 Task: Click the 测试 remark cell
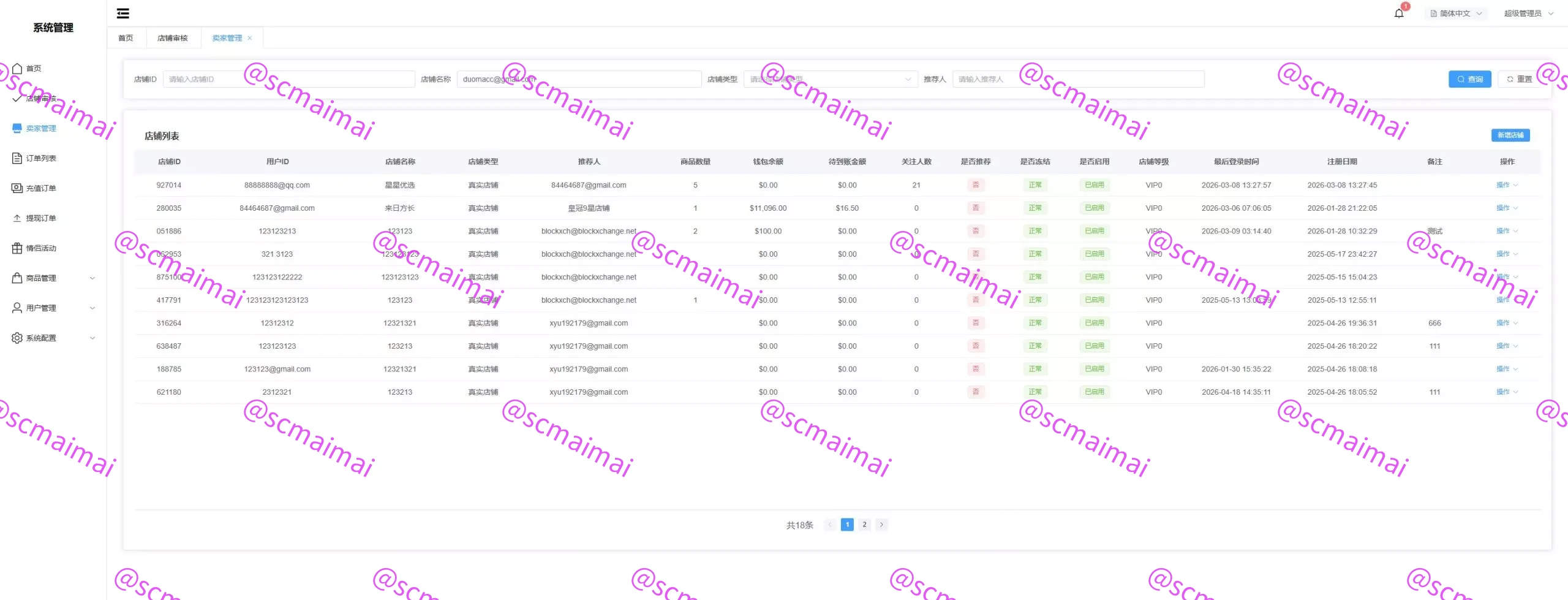pos(1434,231)
